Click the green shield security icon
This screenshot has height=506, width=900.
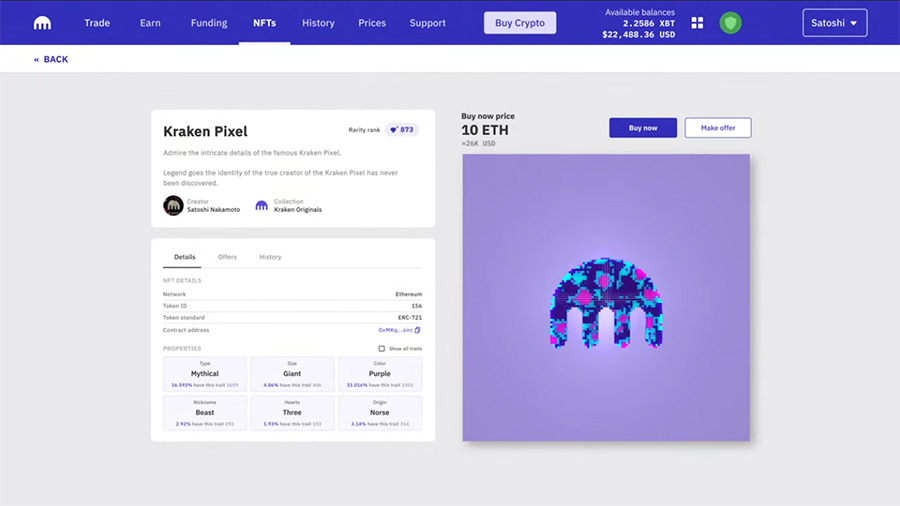coord(730,23)
